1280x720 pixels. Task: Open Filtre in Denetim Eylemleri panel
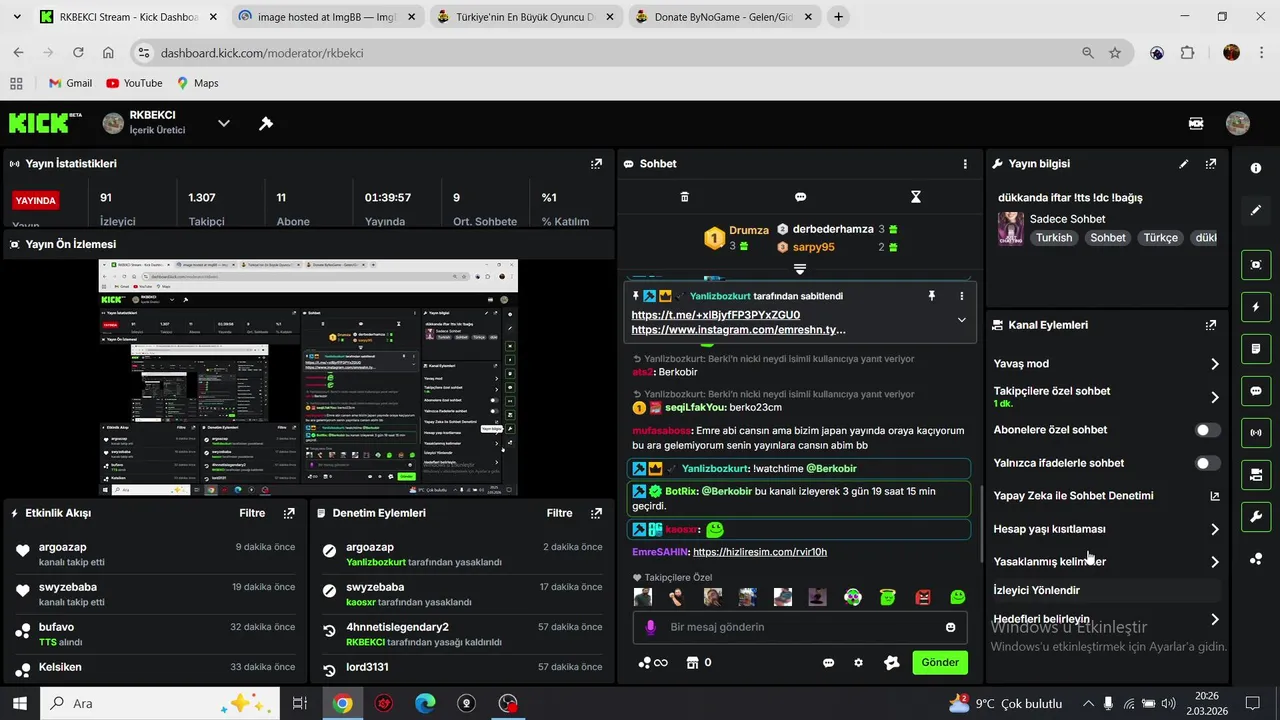pyautogui.click(x=560, y=513)
